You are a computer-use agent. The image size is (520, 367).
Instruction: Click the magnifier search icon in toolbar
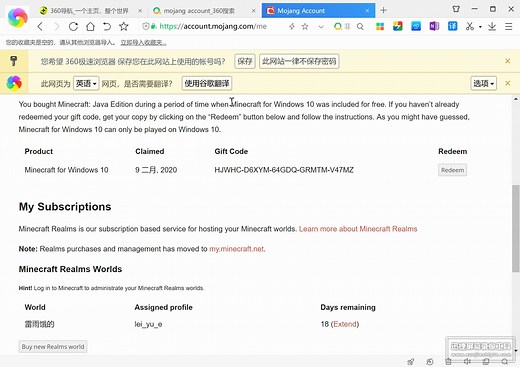[x=360, y=26]
